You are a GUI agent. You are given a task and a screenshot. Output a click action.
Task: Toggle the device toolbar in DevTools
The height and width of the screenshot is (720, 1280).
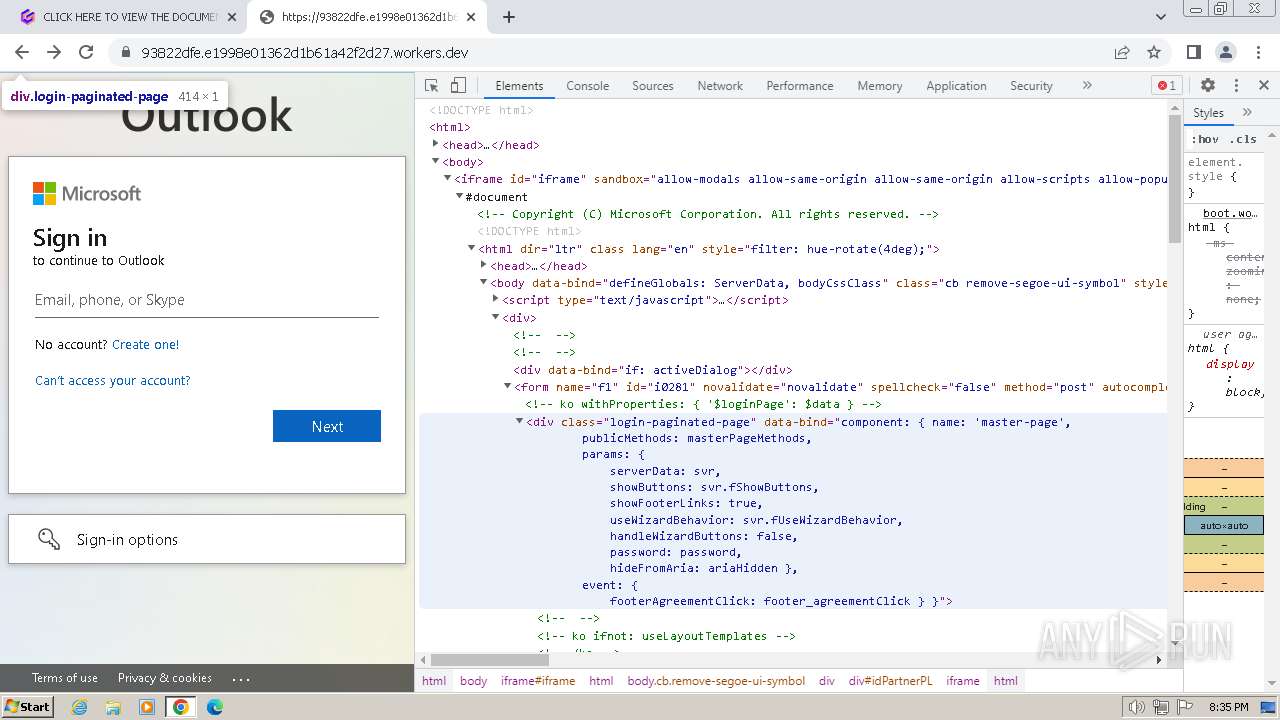click(459, 86)
